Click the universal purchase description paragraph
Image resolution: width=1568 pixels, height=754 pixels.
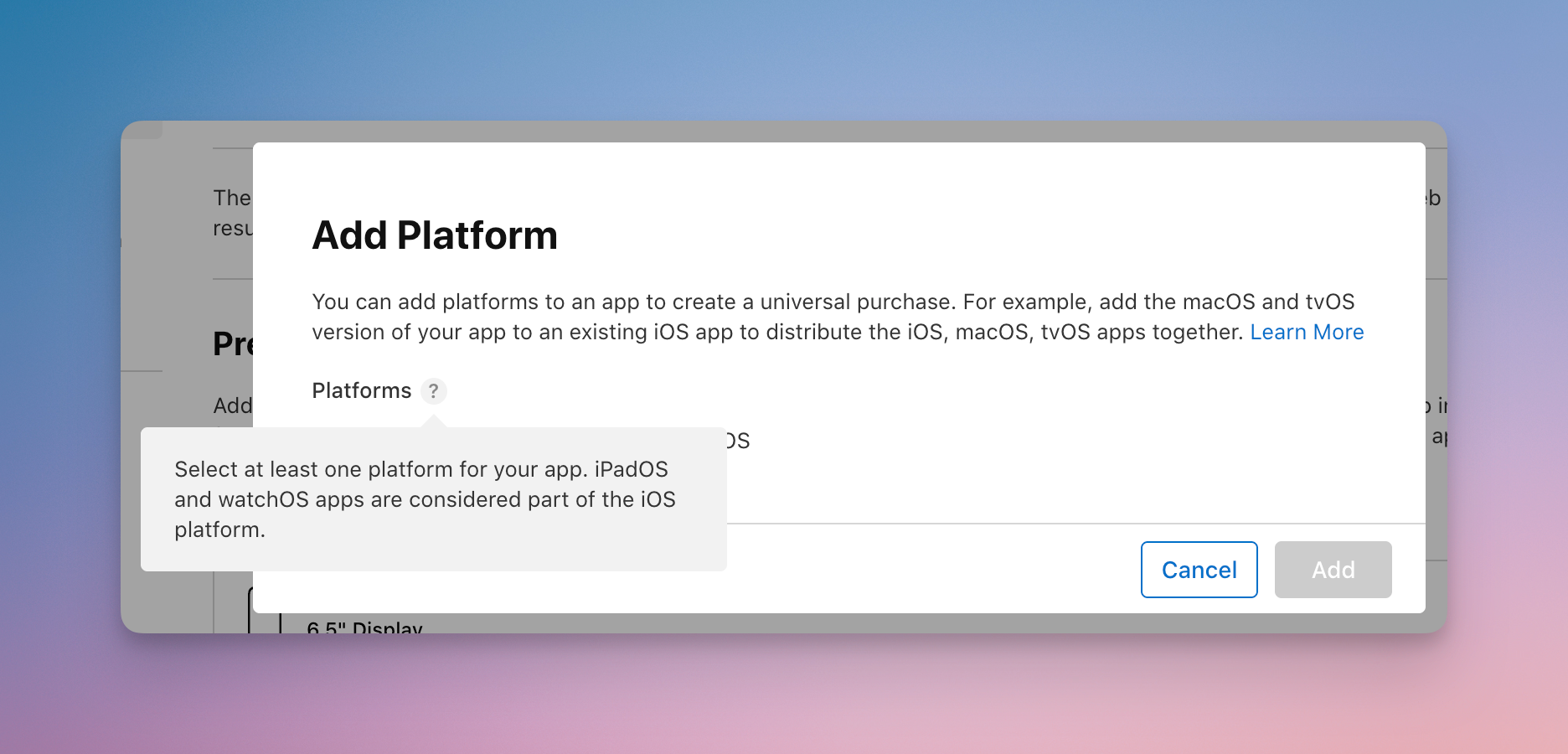click(x=838, y=317)
